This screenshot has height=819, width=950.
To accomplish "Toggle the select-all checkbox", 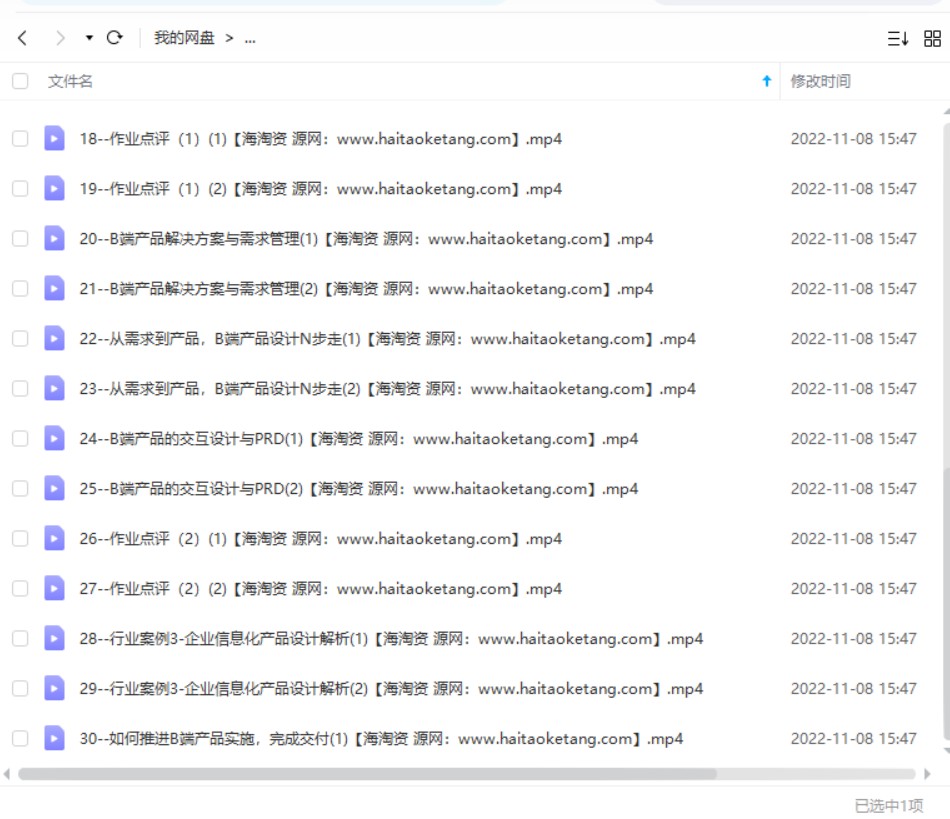I will click(20, 81).
